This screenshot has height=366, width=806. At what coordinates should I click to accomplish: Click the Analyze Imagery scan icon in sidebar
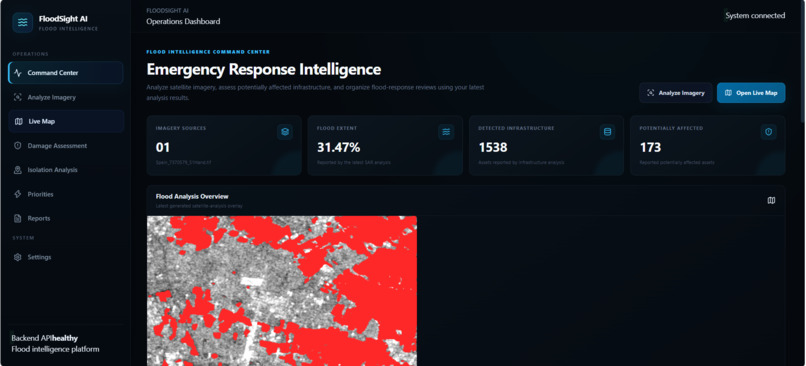click(18, 97)
